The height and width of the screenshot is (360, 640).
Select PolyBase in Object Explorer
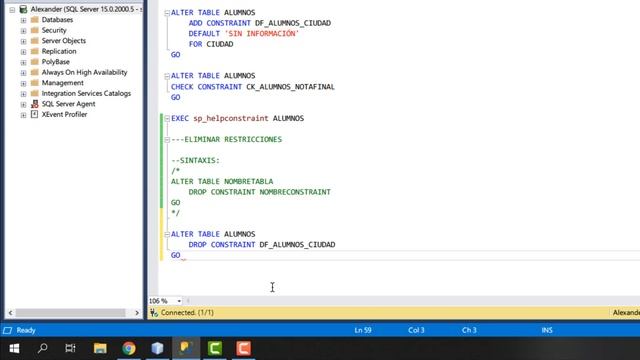[56, 62]
